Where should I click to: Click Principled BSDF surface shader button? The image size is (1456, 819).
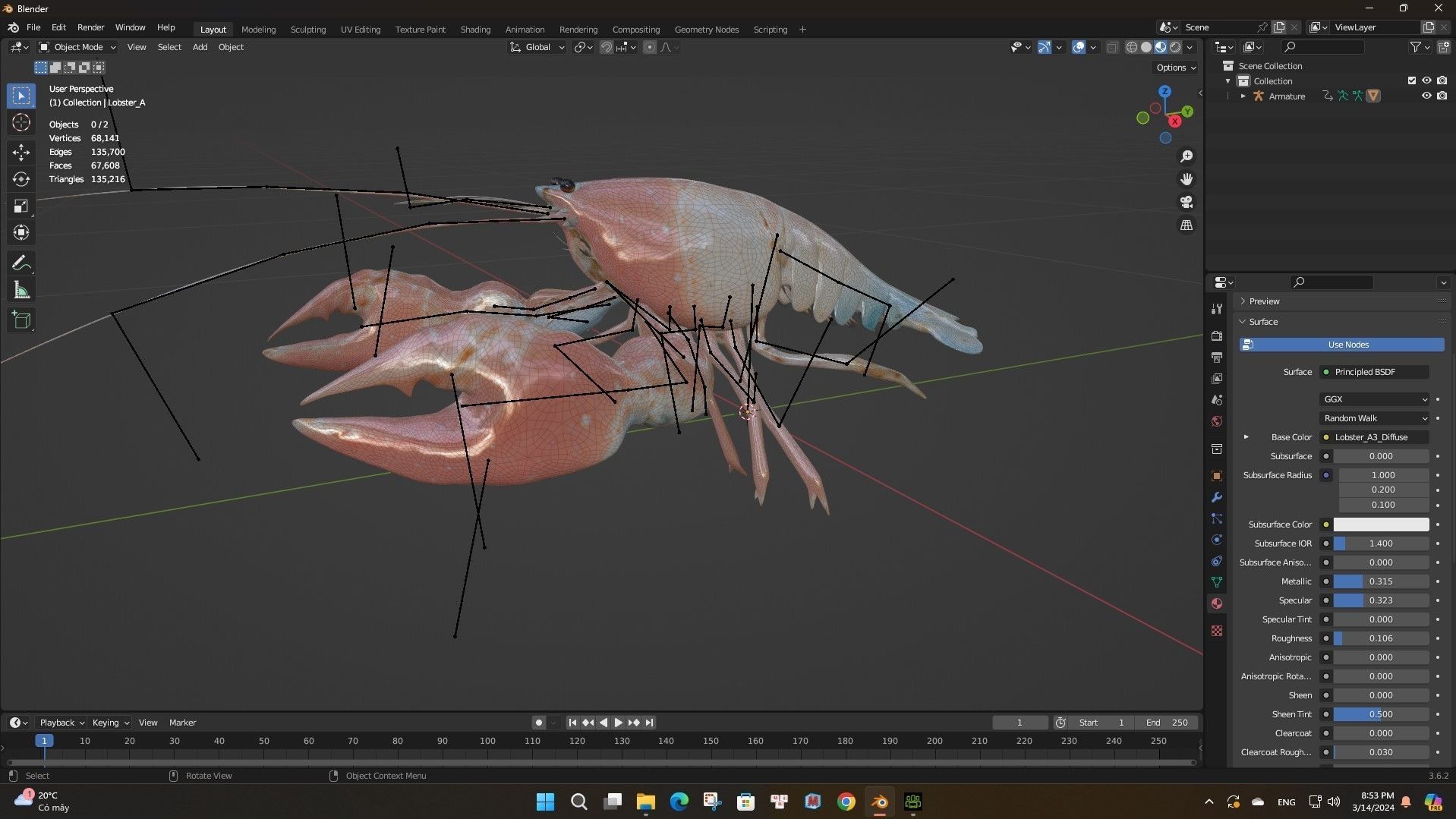pyautogui.click(x=1375, y=372)
